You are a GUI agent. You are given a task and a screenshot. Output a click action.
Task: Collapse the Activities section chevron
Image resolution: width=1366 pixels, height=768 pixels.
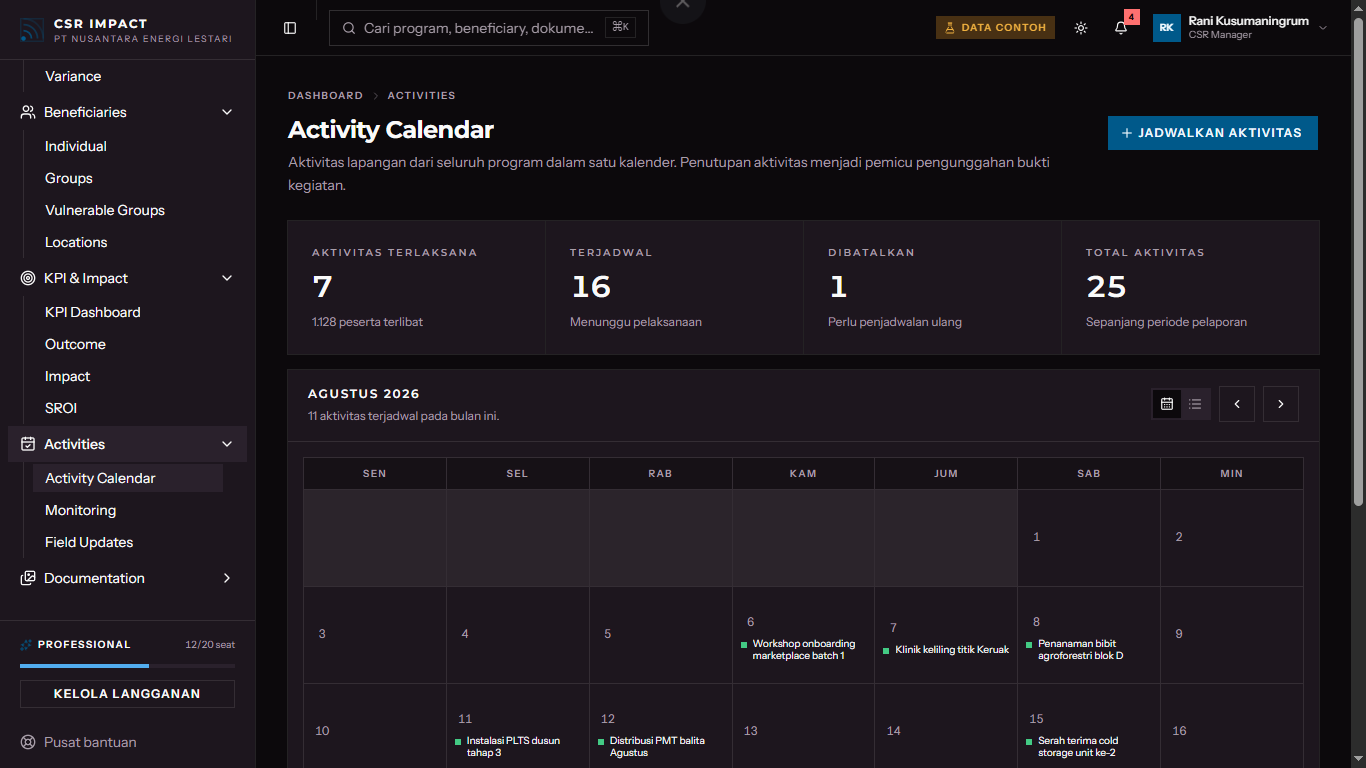click(x=227, y=444)
